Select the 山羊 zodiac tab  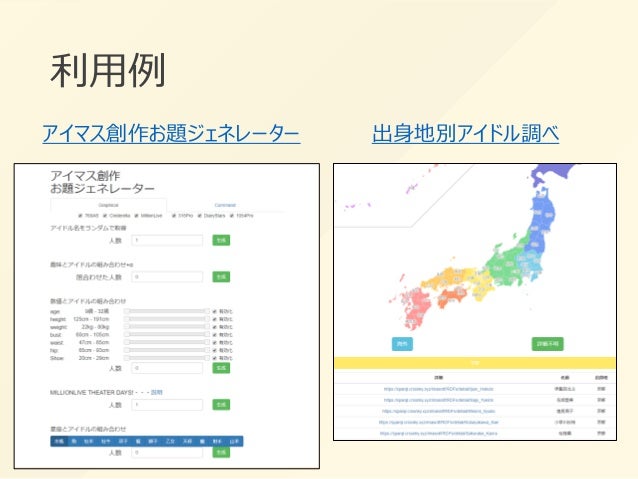tap(234, 441)
